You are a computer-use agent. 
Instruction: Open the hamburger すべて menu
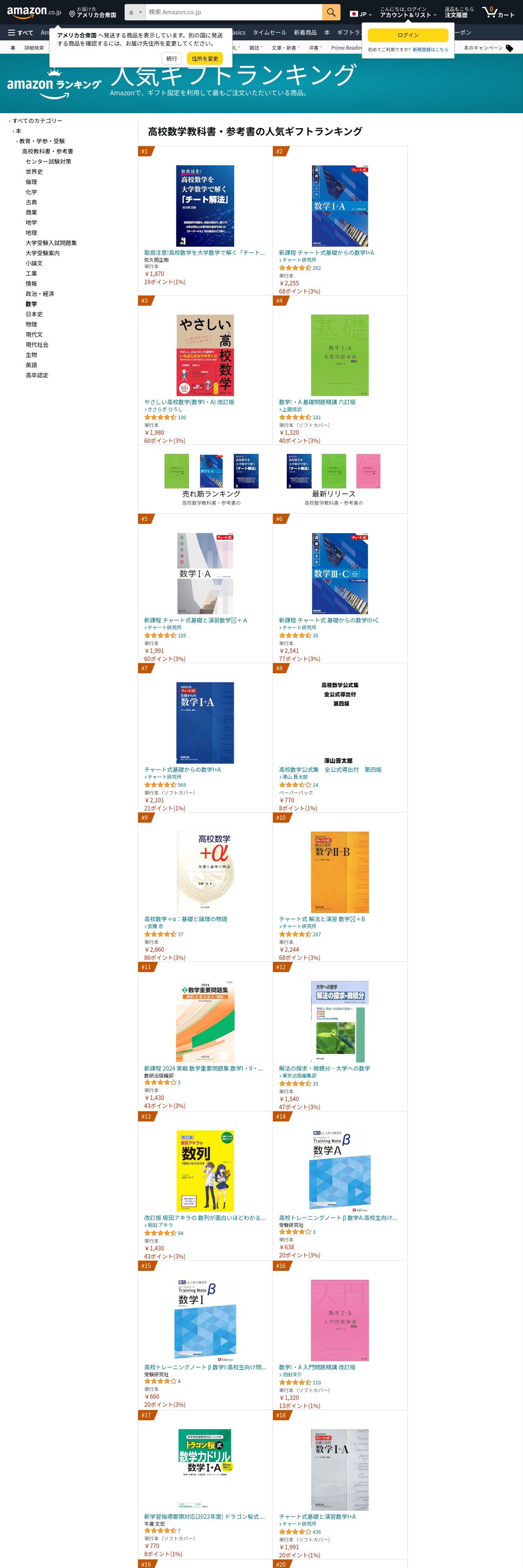21,33
